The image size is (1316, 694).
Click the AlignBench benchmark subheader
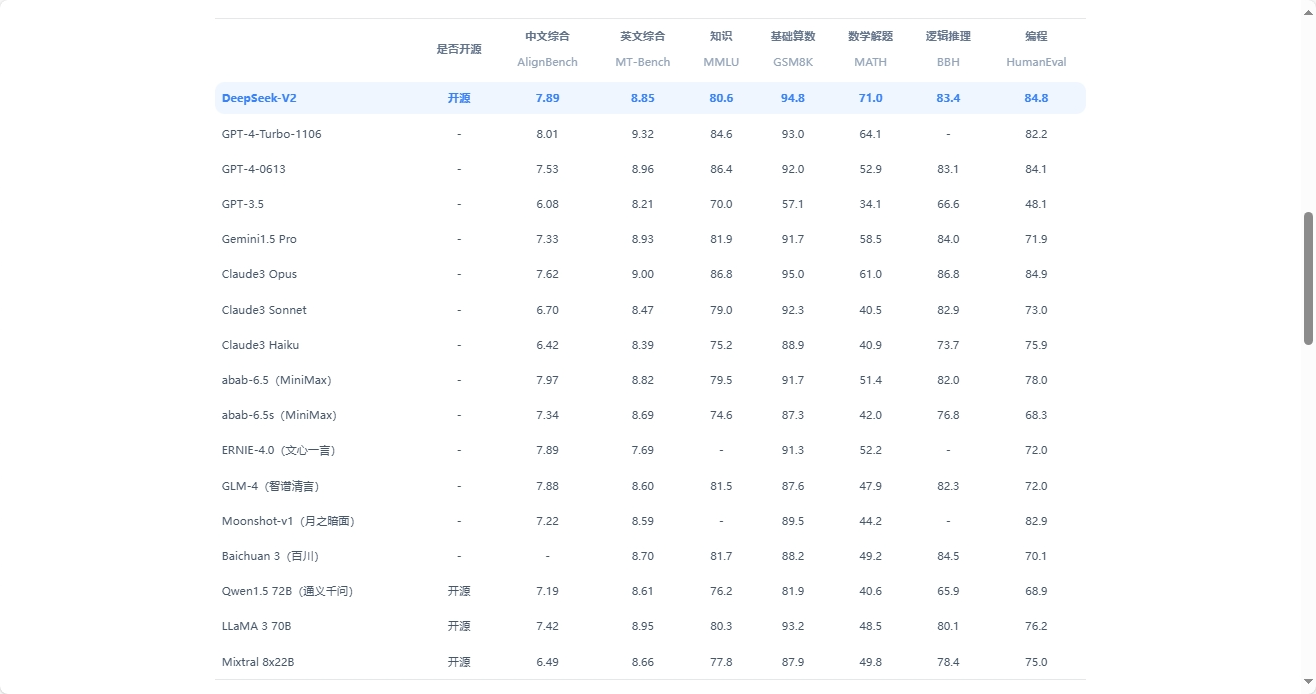click(547, 62)
